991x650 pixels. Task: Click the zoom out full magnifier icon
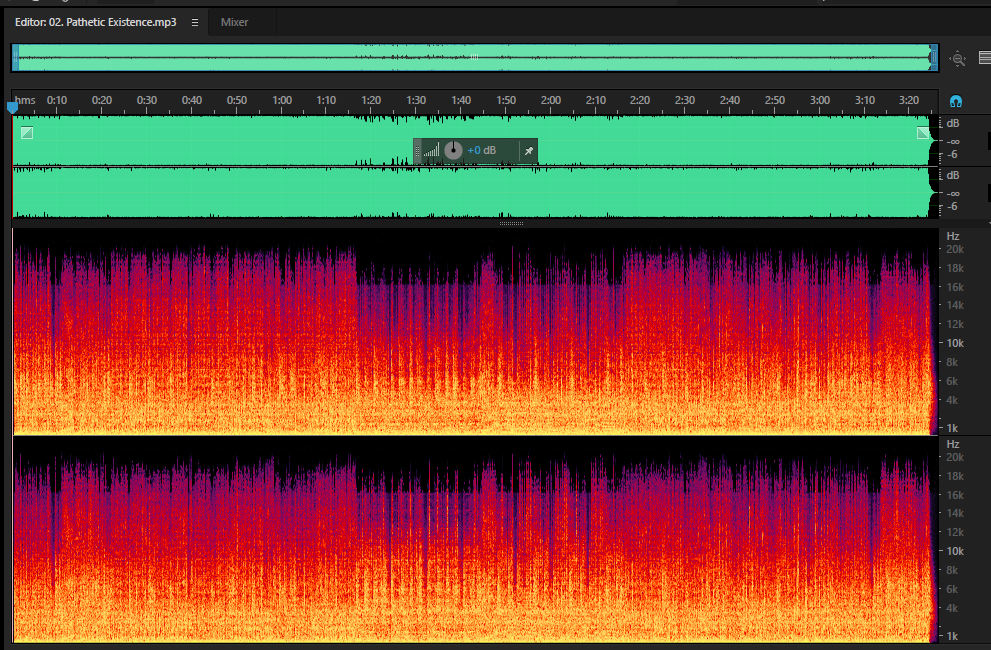click(958, 59)
